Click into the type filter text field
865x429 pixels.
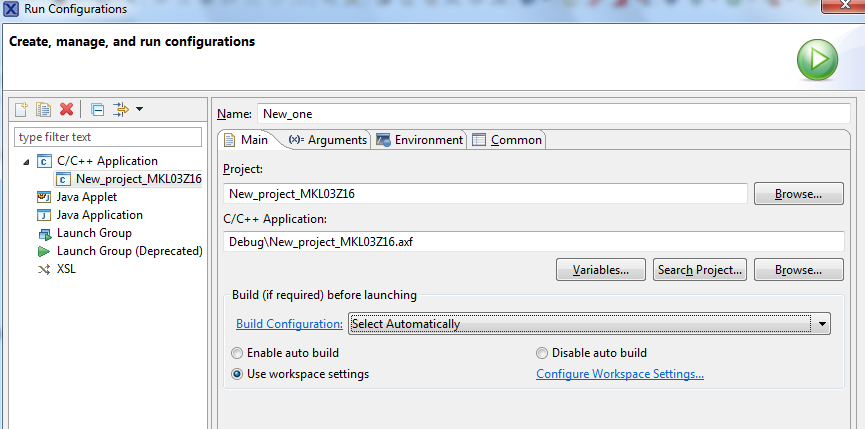point(108,137)
